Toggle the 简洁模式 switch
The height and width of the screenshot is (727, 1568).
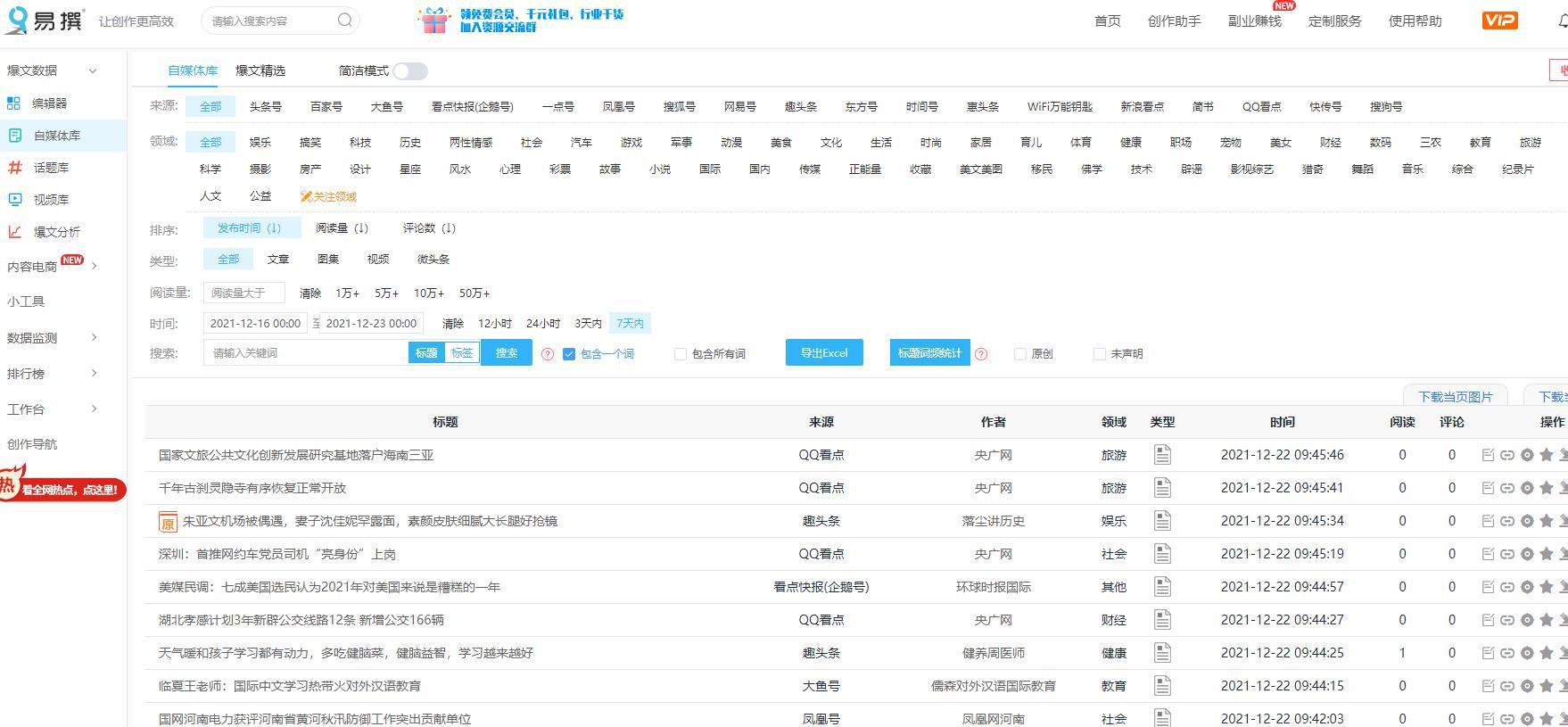click(x=410, y=71)
